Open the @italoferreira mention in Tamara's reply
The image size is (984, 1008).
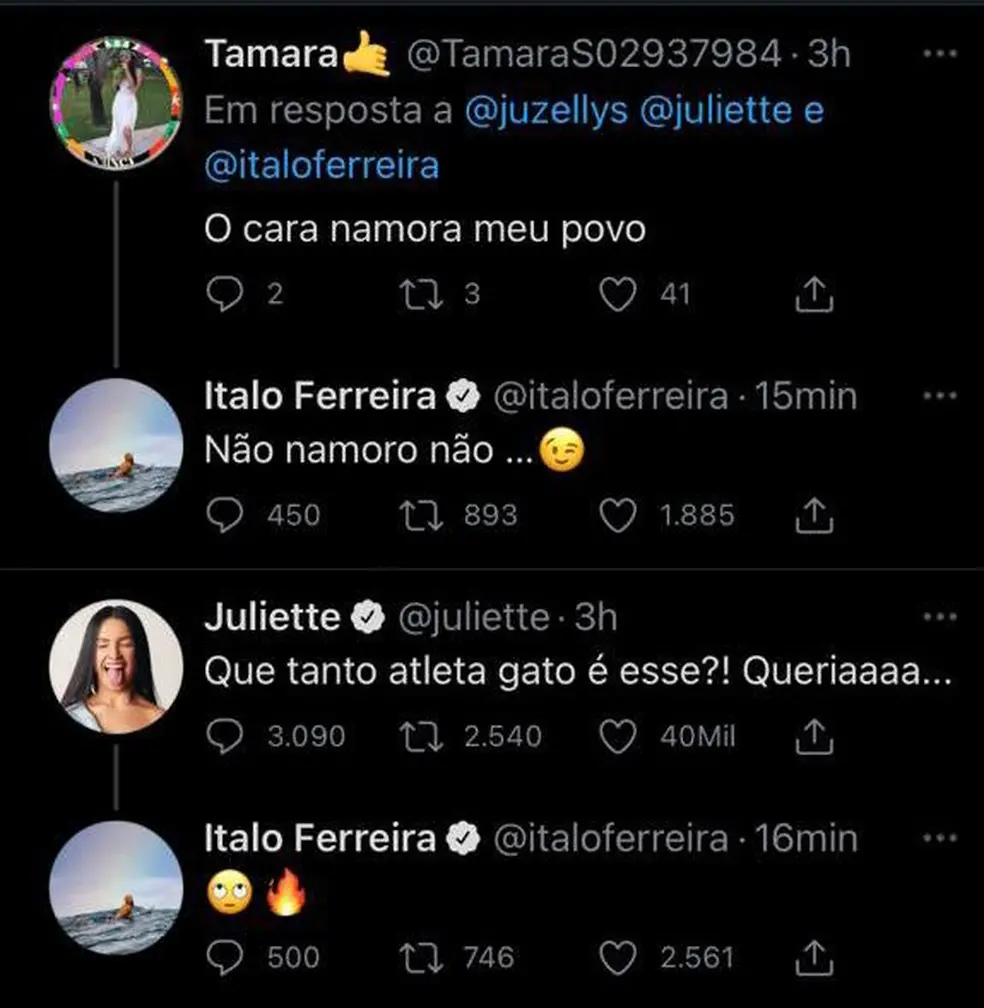(321, 165)
